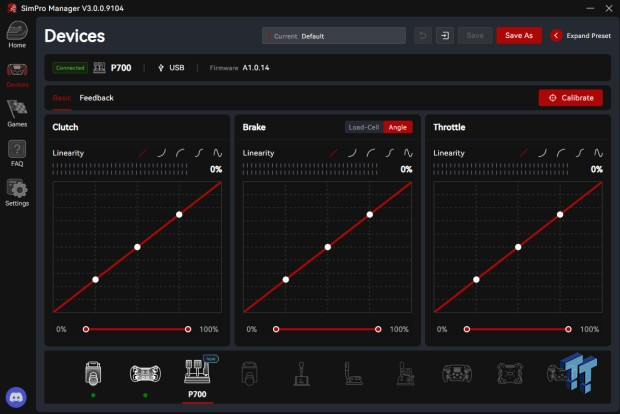
Task: Click the Brake range maximum handle
Action: tap(378, 329)
